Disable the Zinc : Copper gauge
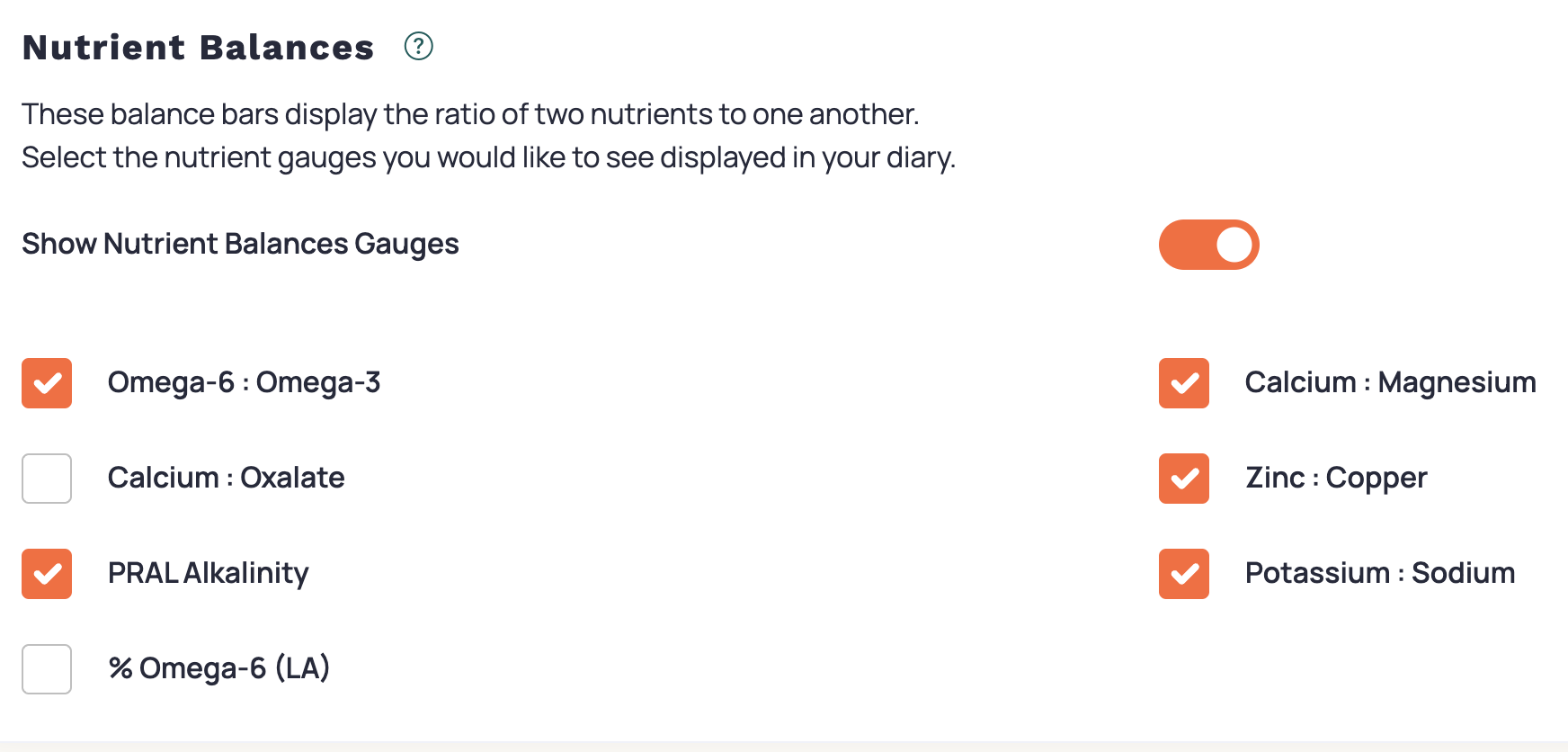1568x752 pixels. tap(1182, 479)
